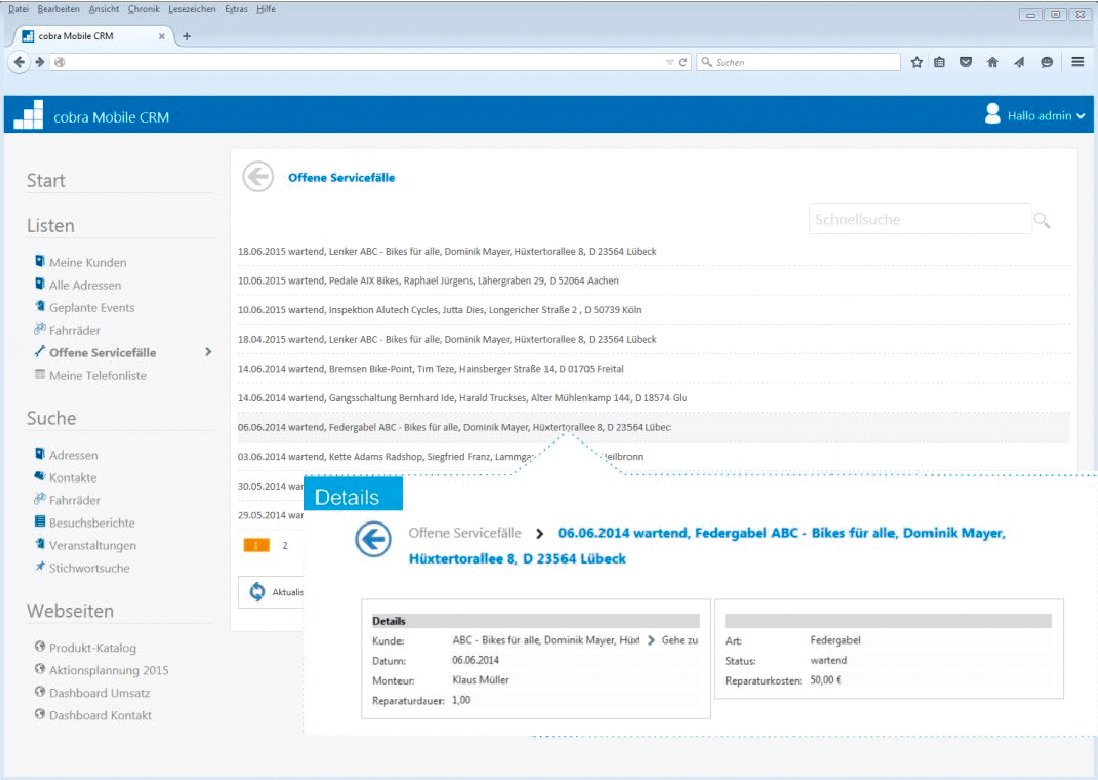Open Meine Kunden list in sidebar
This screenshot has width=1098, height=780.
[x=87, y=262]
